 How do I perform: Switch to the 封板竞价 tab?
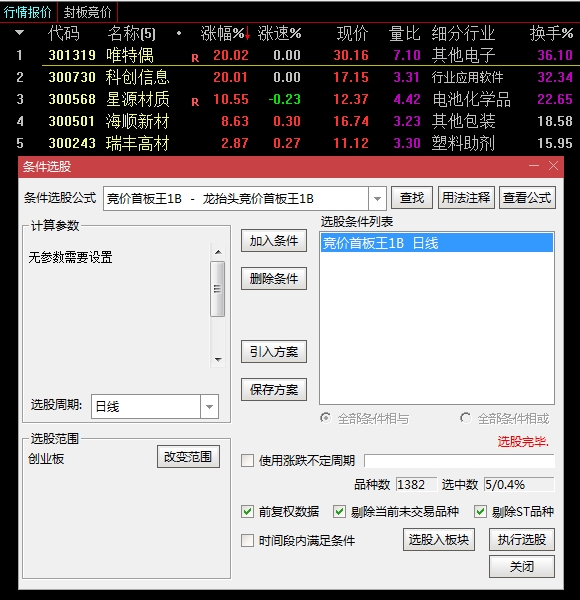coord(88,12)
